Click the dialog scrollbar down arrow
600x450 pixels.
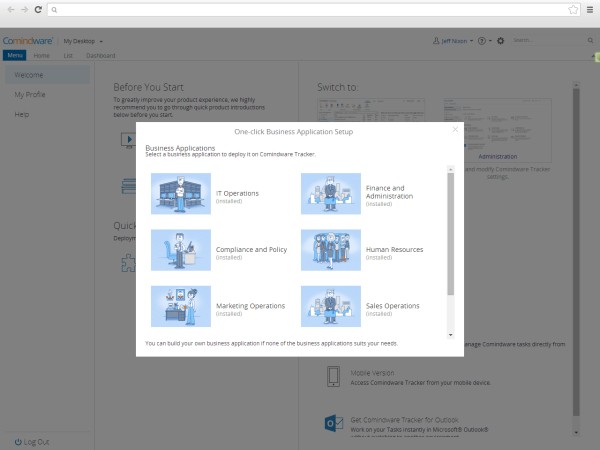click(x=451, y=335)
